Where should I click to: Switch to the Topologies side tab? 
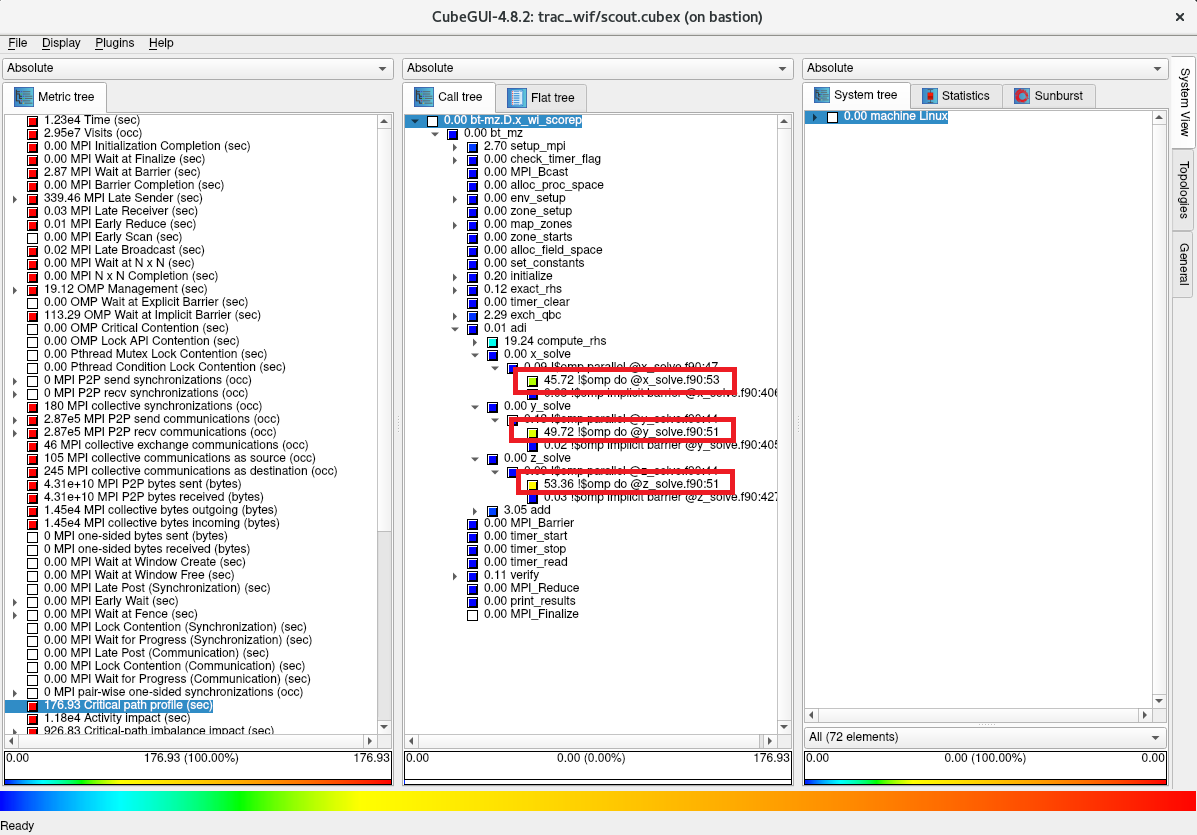1183,189
